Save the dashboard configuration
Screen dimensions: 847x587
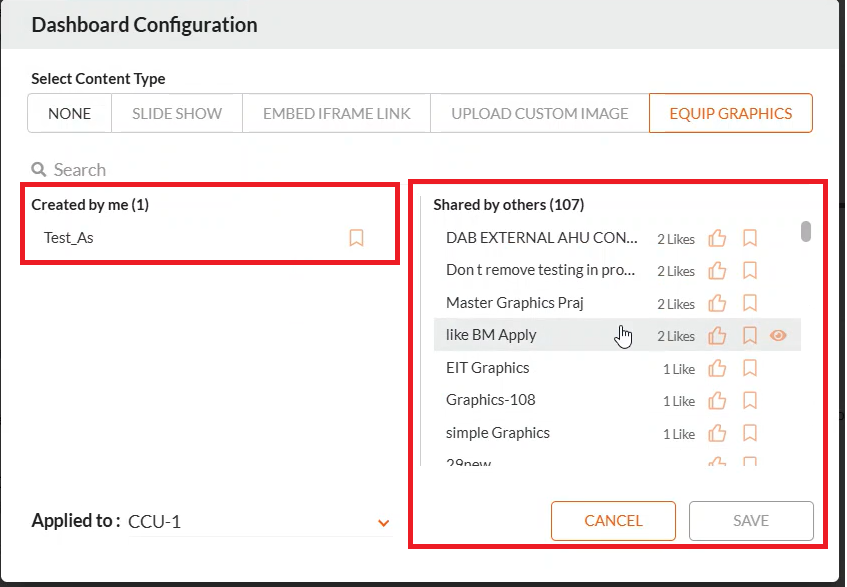coord(751,520)
